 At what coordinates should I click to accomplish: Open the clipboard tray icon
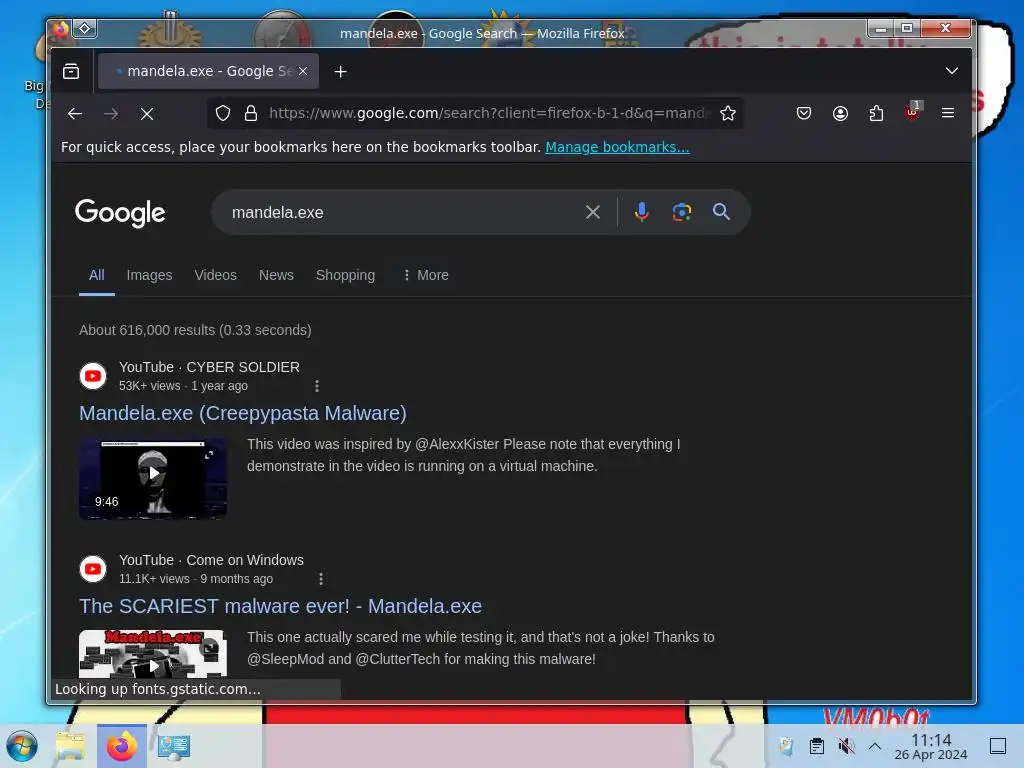click(816, 746)
